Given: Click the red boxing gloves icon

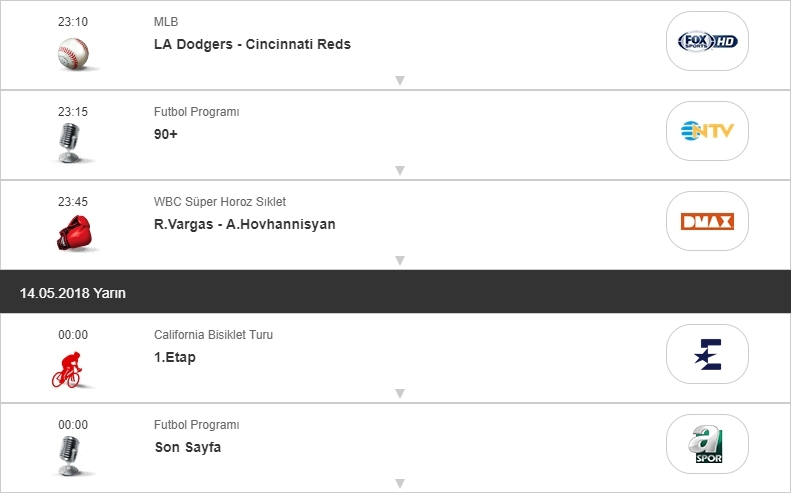Looking at the screenshot, I should tap(73, 233).
